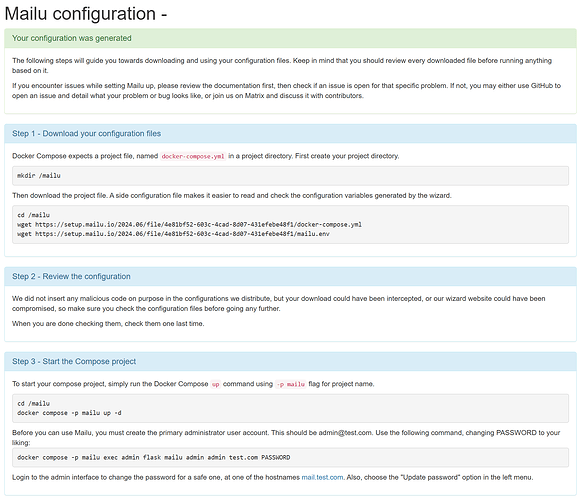Click paragraph beginning 'Before you can use Mailu'
The image size is (580, 500).
coord(286,438)
